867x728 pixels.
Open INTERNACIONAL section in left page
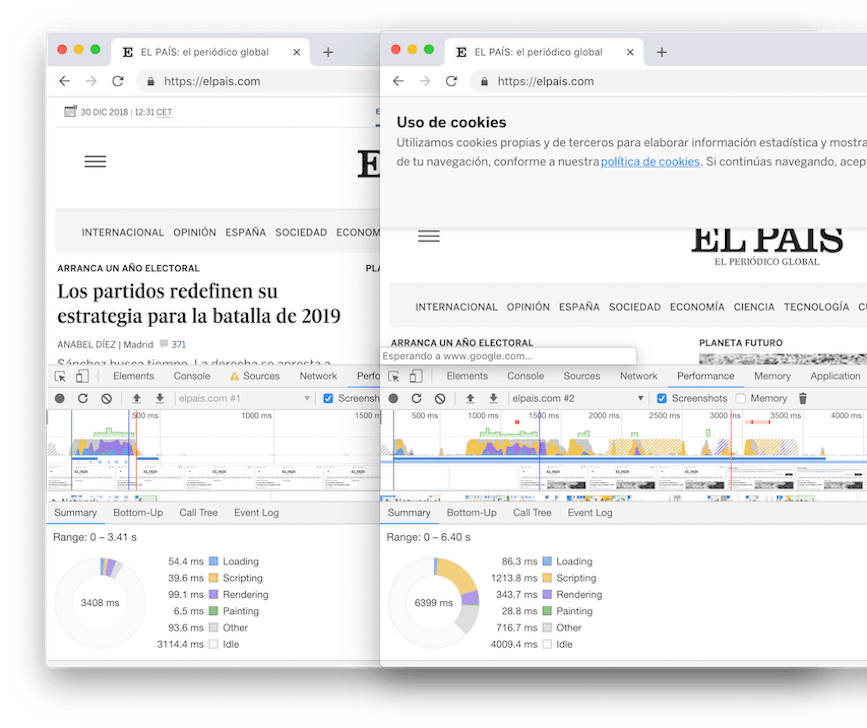[x=123, y=233]
